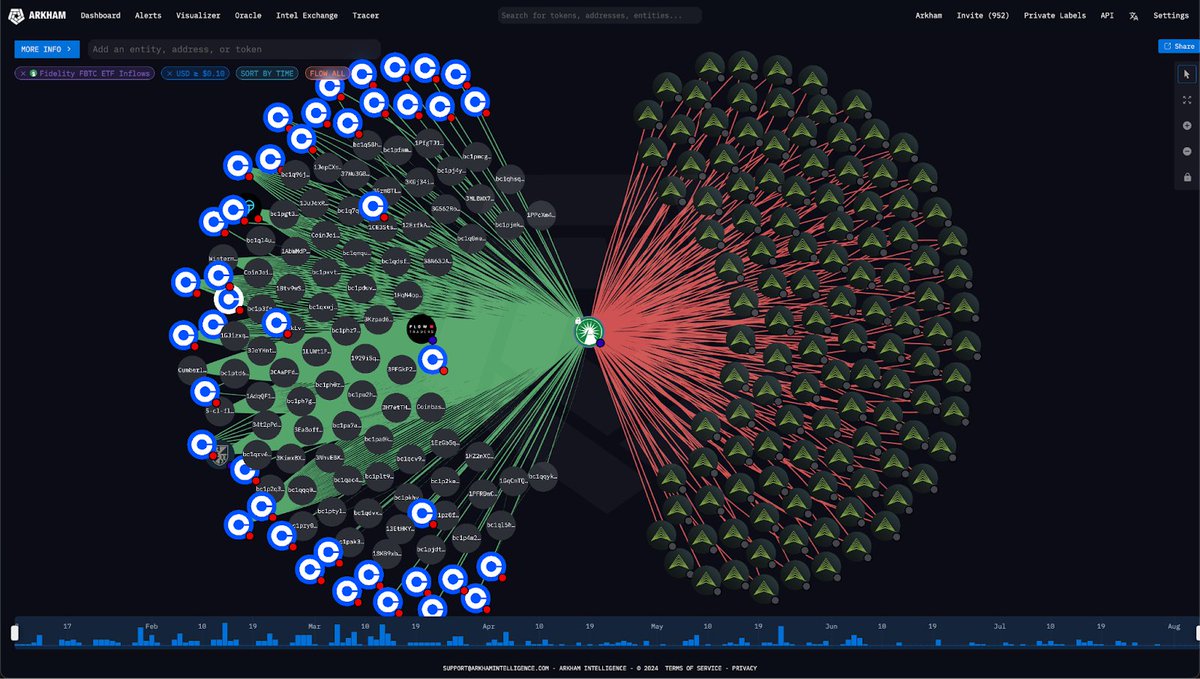Click the Arkham logo in the header

(x=38, y=16)
